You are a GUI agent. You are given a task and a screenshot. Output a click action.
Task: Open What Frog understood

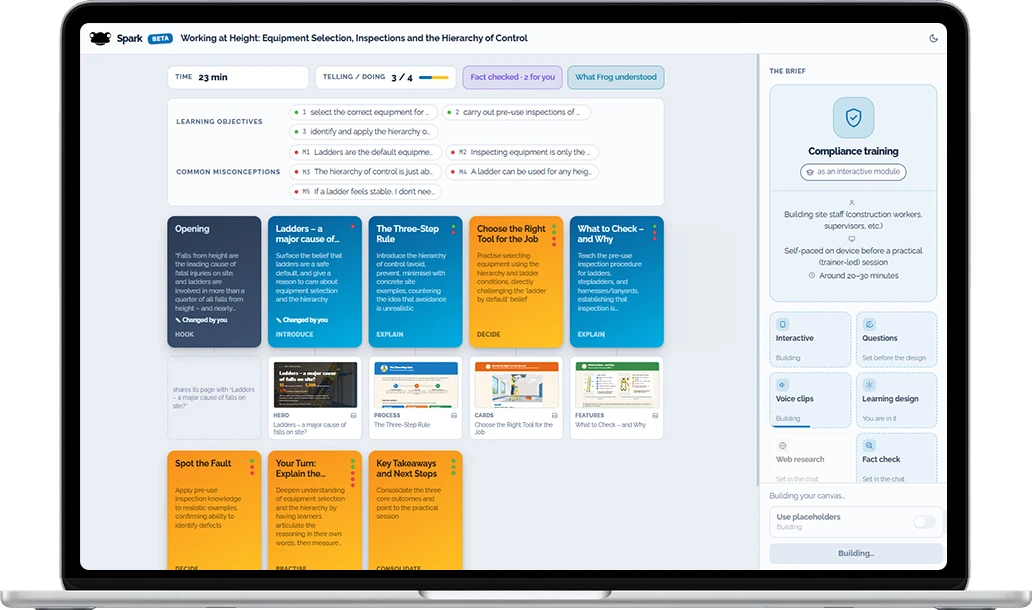pyautogui.click(x=616, y=77)
